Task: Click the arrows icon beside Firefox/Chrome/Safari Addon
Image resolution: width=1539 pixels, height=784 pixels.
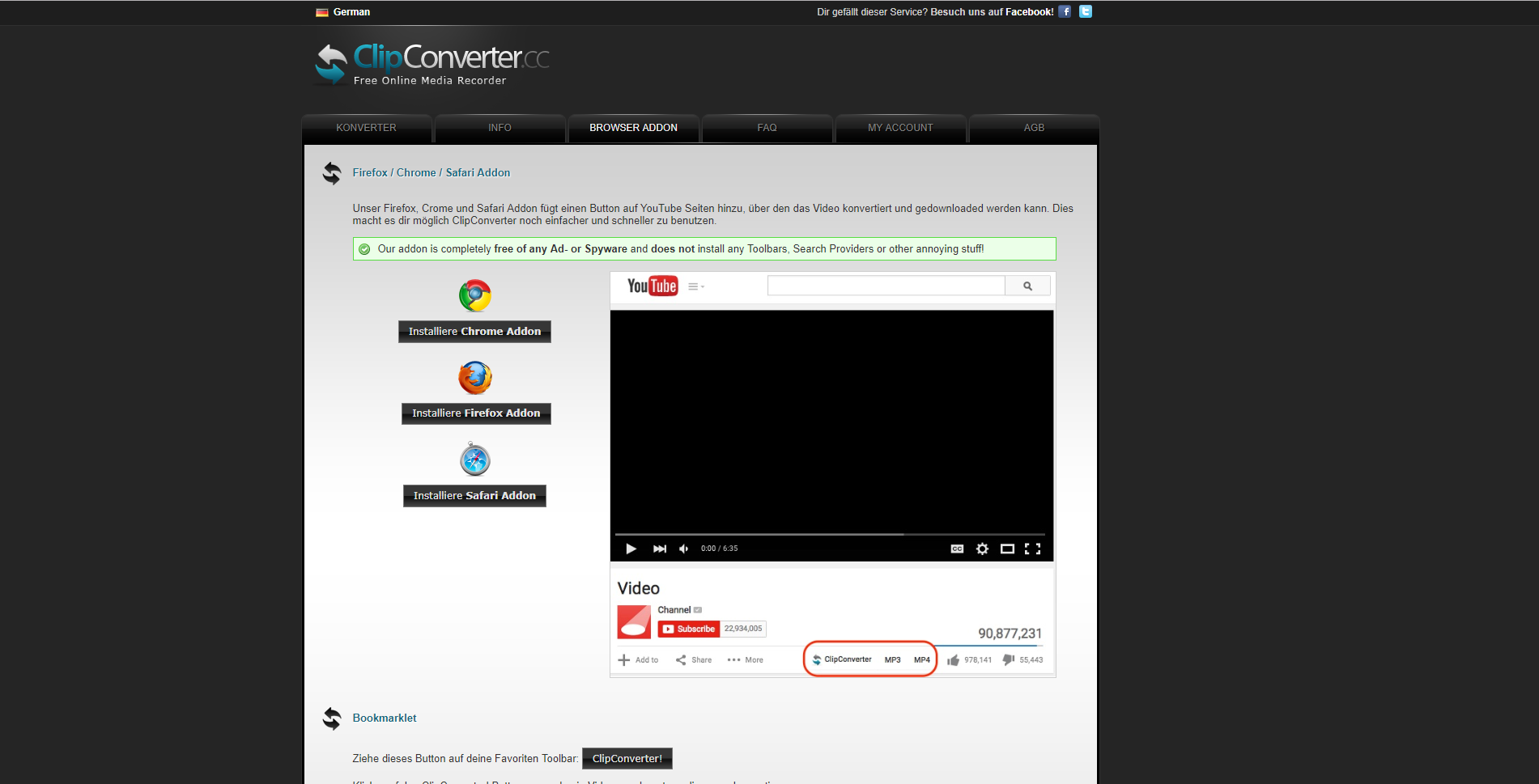Action: pyautogui.click(x=332, y=173)
